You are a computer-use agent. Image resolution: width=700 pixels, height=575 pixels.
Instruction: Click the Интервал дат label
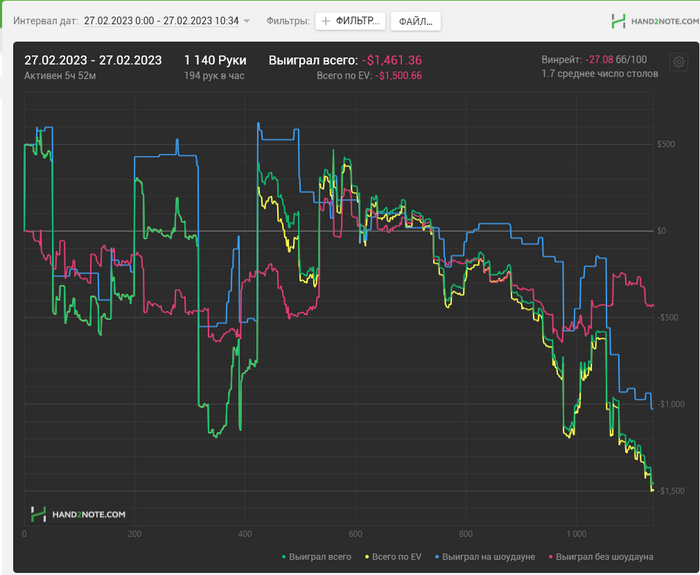[44, 20]
